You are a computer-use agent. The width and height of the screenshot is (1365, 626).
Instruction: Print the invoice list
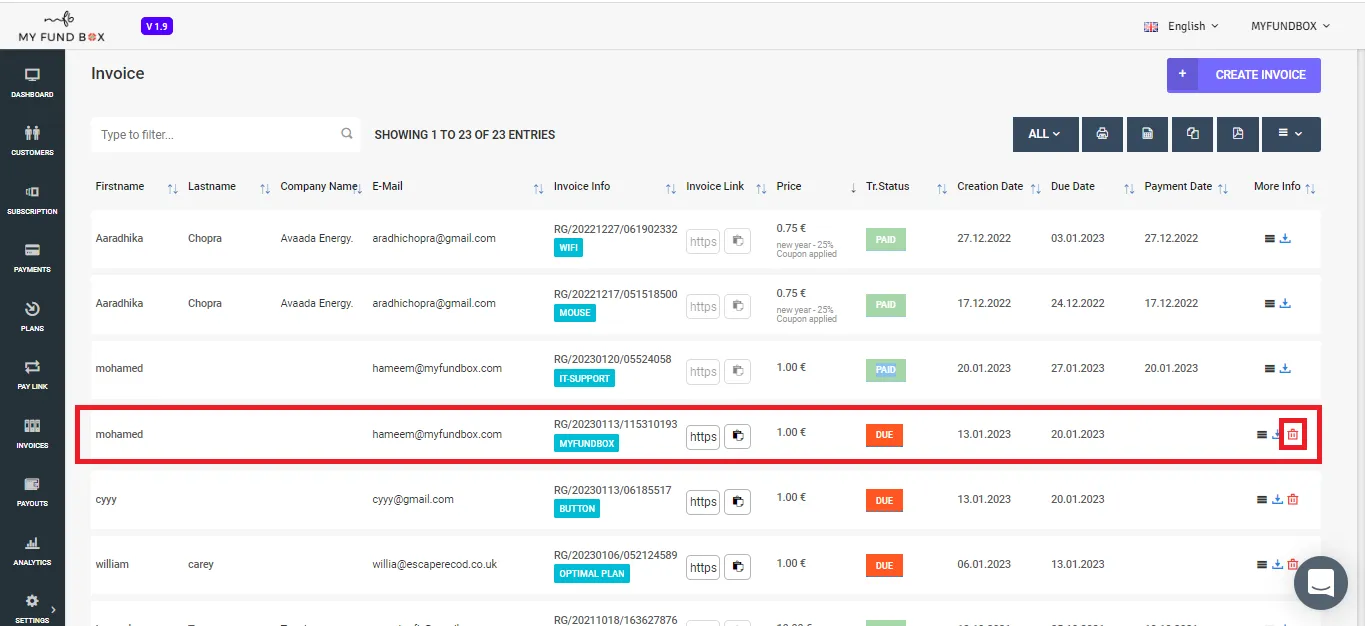click(x=1102, y=134)
